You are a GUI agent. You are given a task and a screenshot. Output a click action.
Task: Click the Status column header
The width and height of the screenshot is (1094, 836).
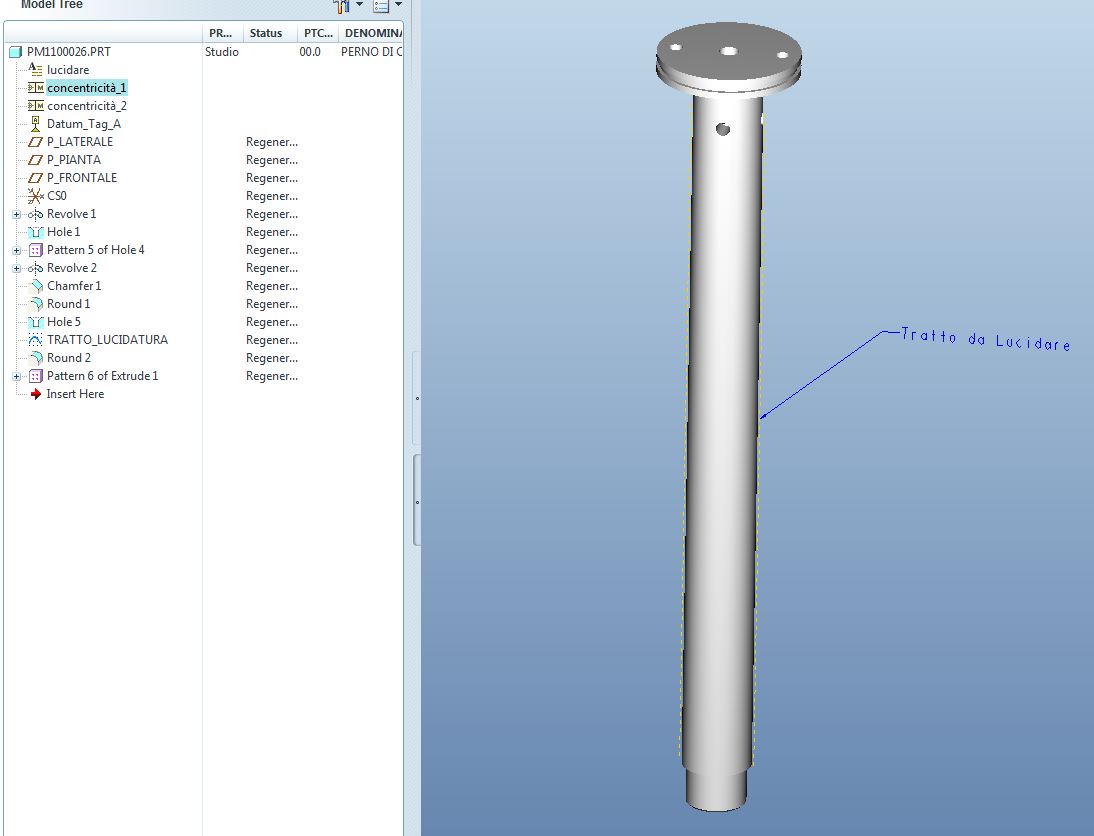point(269,33)
